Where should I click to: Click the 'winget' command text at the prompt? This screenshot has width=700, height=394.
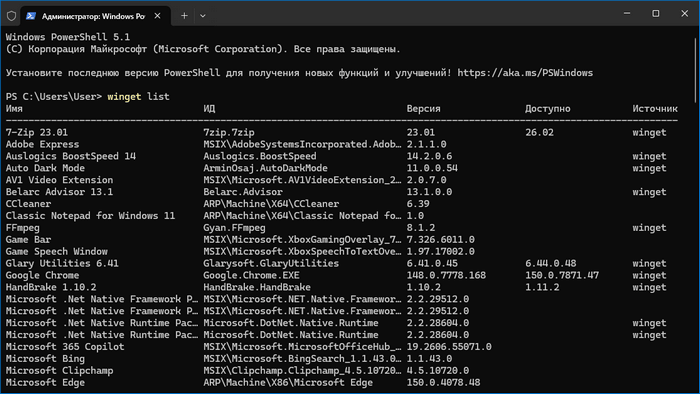[124, 96]
